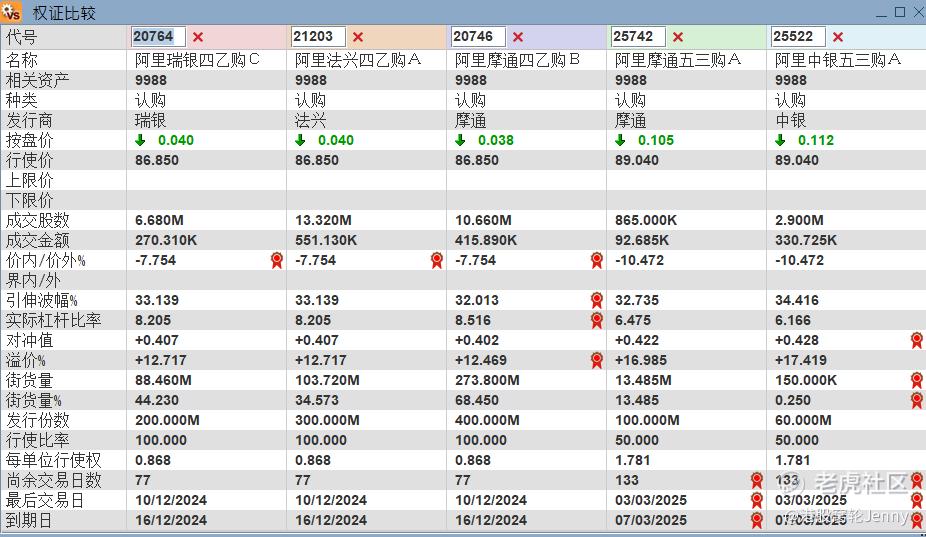Click outstanding percent 44.230
The image size is (926, 537).
point(156,400)
